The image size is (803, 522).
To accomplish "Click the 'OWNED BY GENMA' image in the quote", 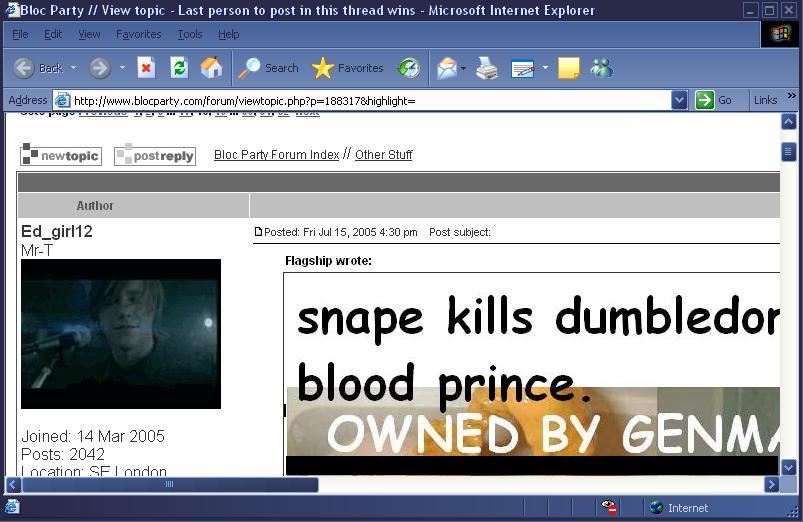I will click(533, 430).
